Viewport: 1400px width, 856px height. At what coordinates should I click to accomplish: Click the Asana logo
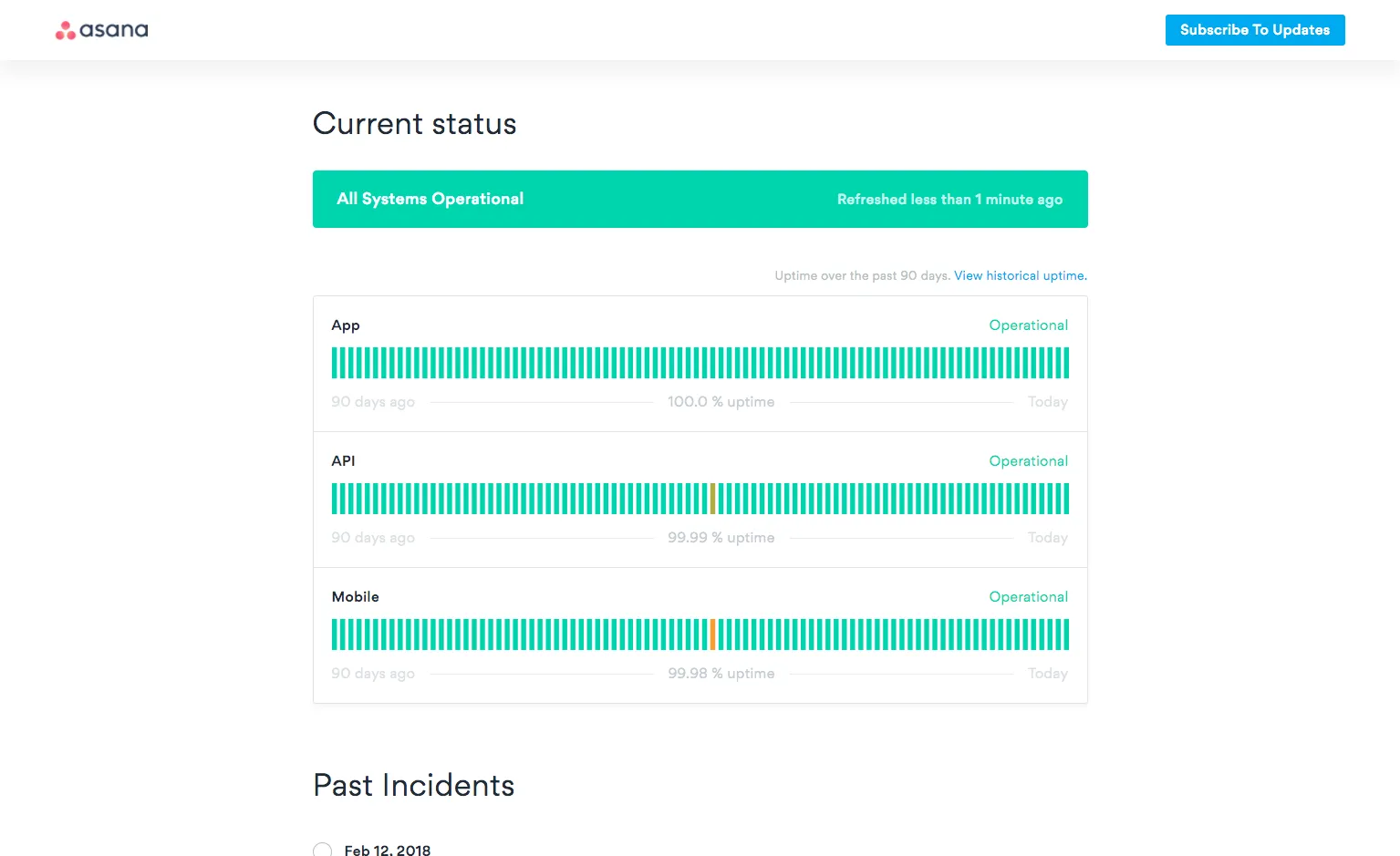[102, 30]
